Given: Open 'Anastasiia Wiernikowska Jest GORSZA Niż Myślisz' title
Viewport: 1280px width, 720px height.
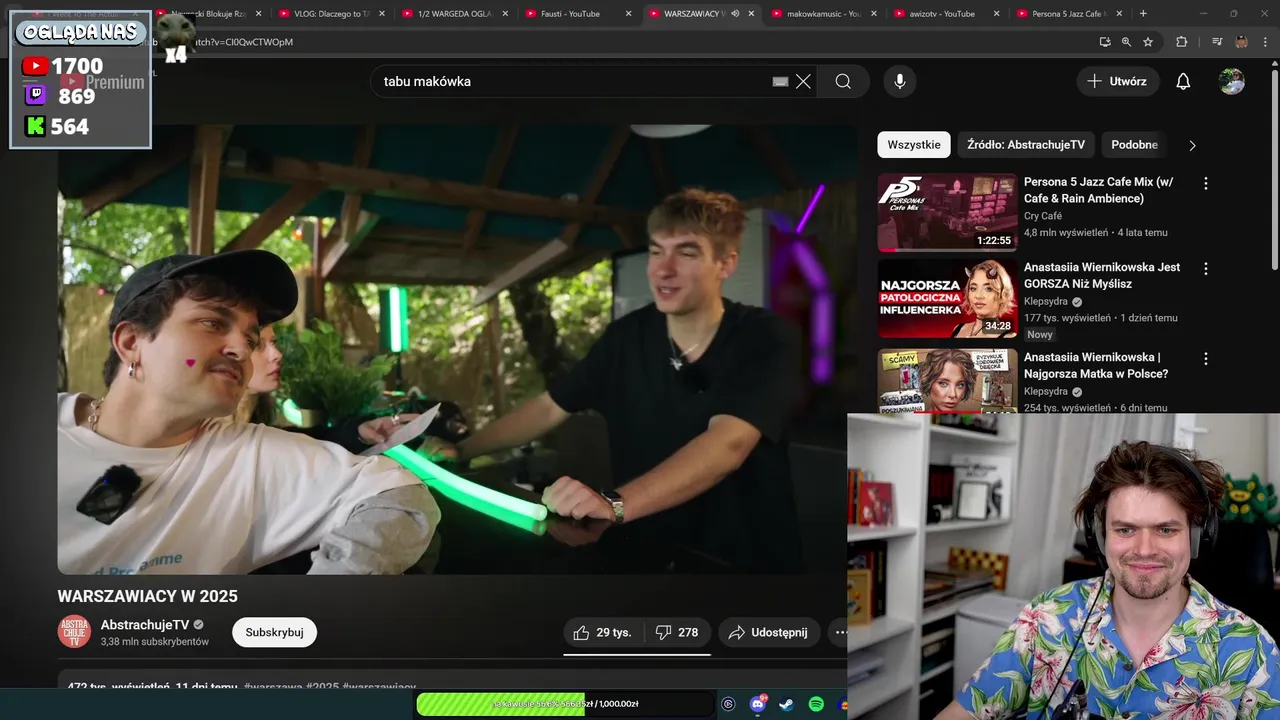Looking at the screenshot, I should click(1102, 275).
